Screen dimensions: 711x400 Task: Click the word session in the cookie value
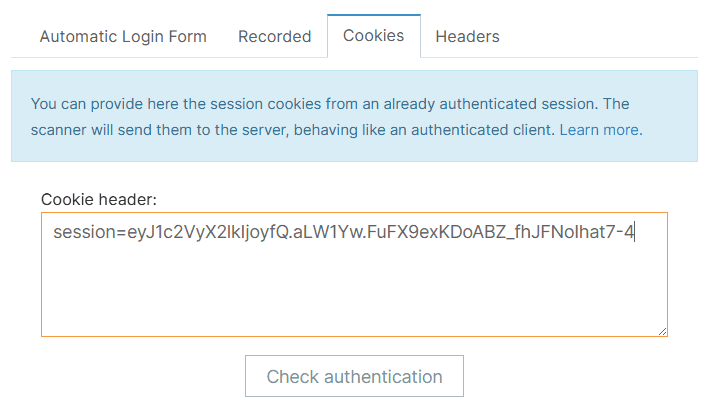(x=84, y=233)
